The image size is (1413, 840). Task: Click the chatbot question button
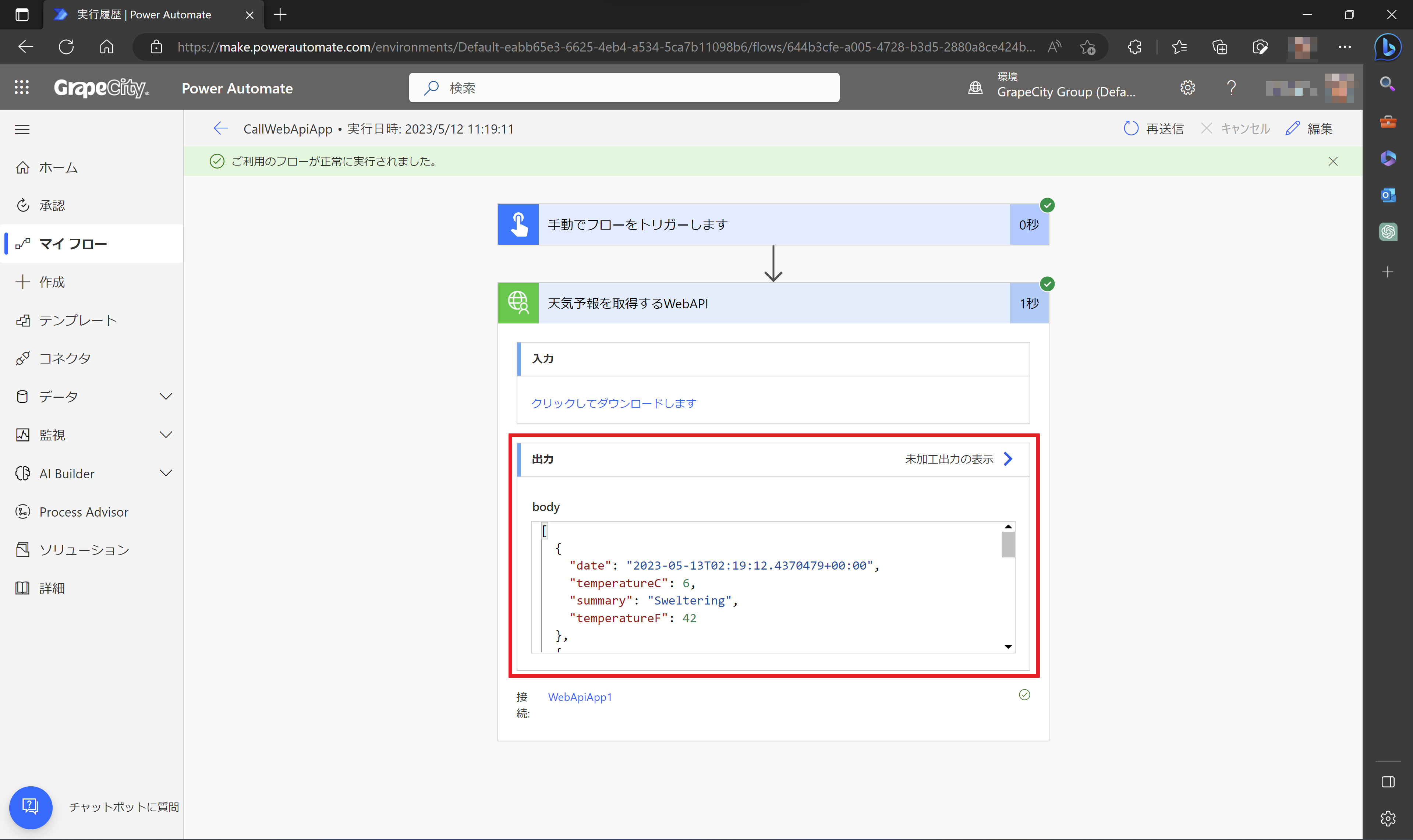(31, 807)
